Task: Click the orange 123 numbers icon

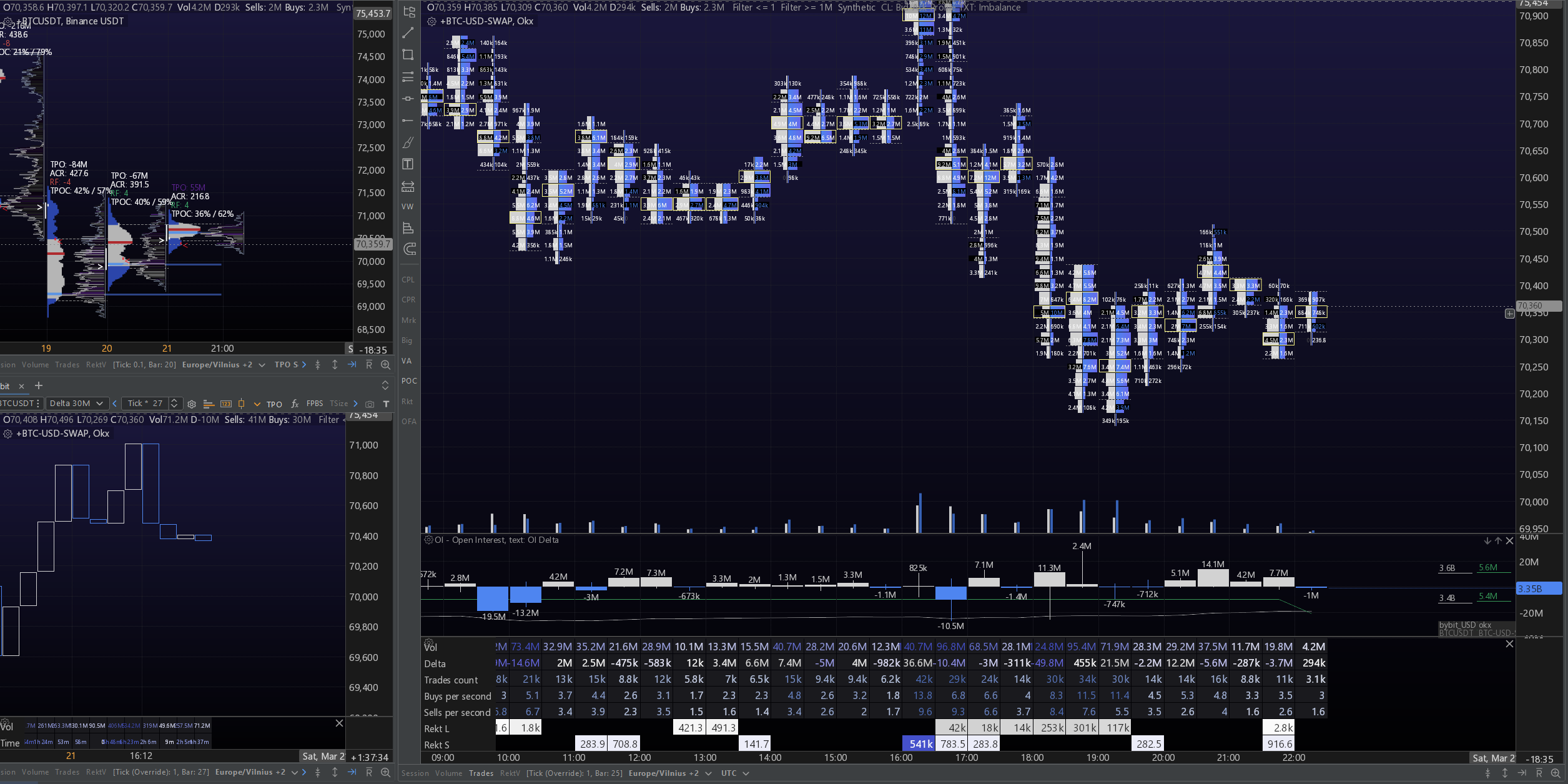Action: pyautogui.click(x=226, y=404)
